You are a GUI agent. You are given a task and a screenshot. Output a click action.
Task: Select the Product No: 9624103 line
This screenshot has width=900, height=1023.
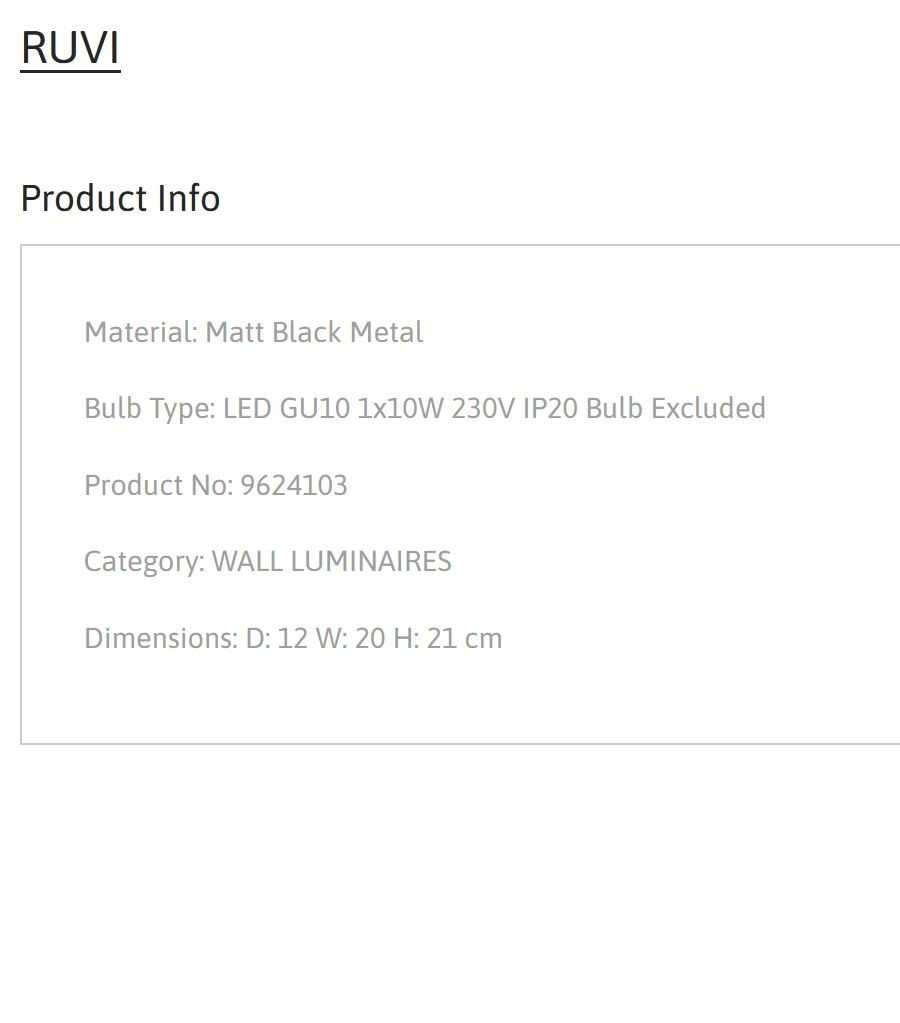point(216,485)
